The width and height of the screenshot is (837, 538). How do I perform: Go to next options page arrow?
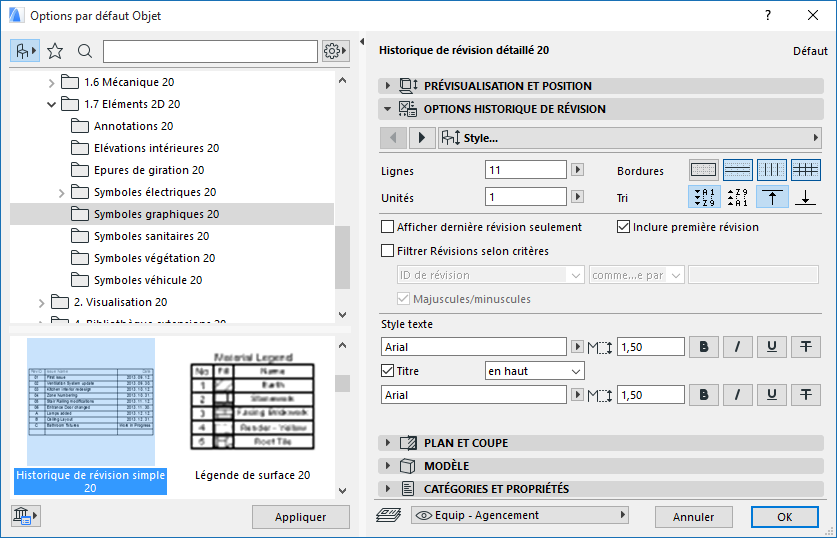422,138
